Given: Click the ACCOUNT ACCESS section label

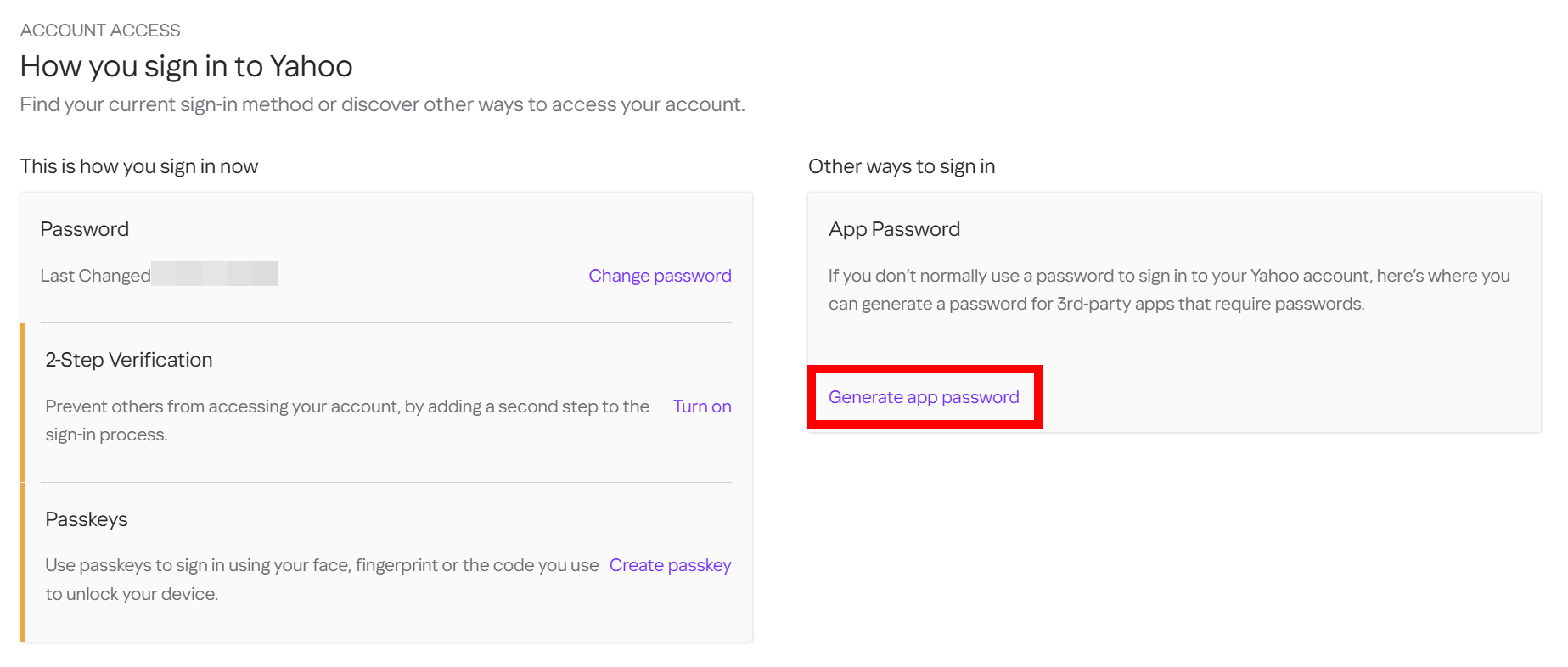Looking at the screenshot, I should pyautogui.click(x=100, y=31).
